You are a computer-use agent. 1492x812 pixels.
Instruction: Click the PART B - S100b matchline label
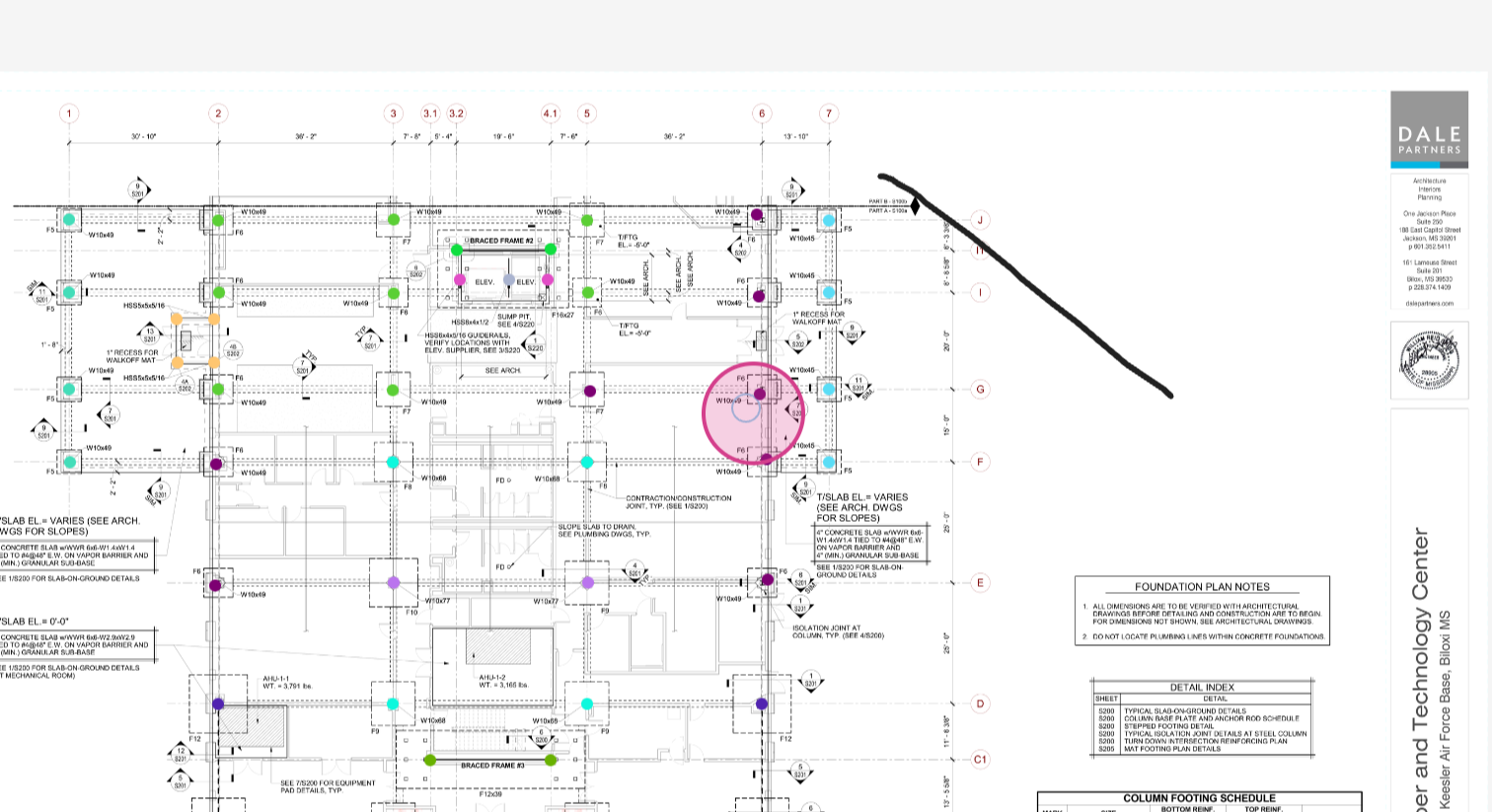[x=888, y=201]
